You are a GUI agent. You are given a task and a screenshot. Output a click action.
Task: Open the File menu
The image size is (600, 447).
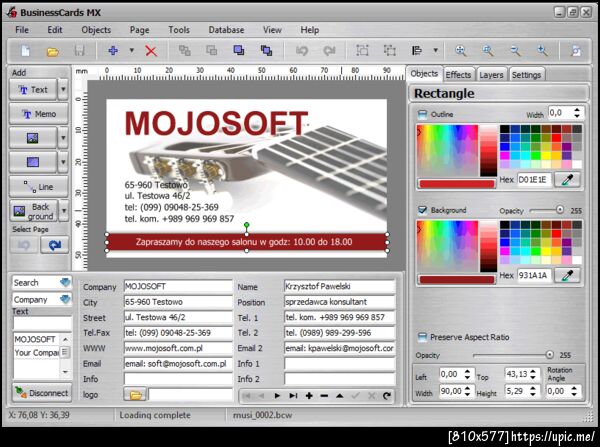pos(22,30)
